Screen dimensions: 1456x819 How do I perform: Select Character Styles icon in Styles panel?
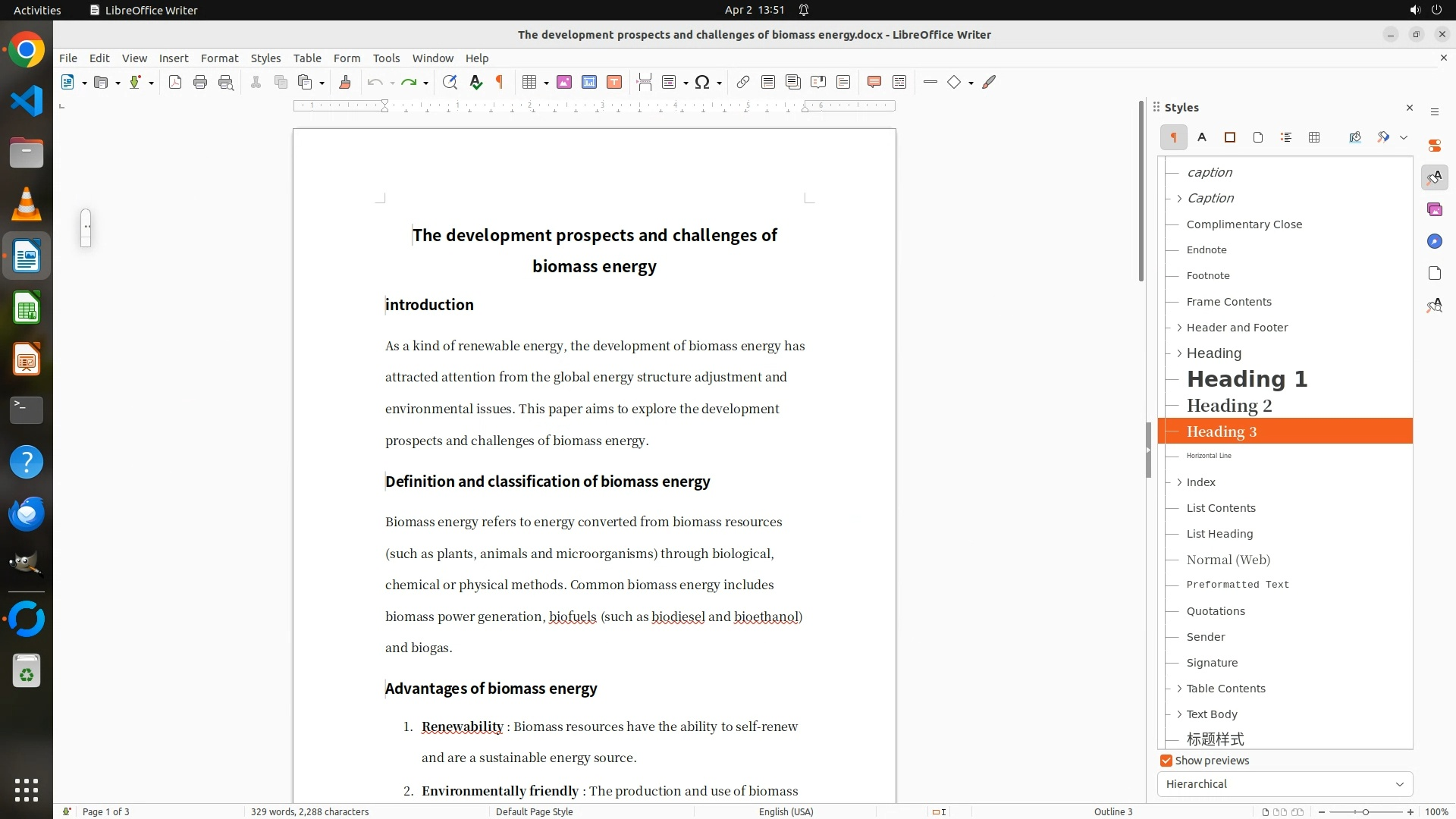point(1202,137)
